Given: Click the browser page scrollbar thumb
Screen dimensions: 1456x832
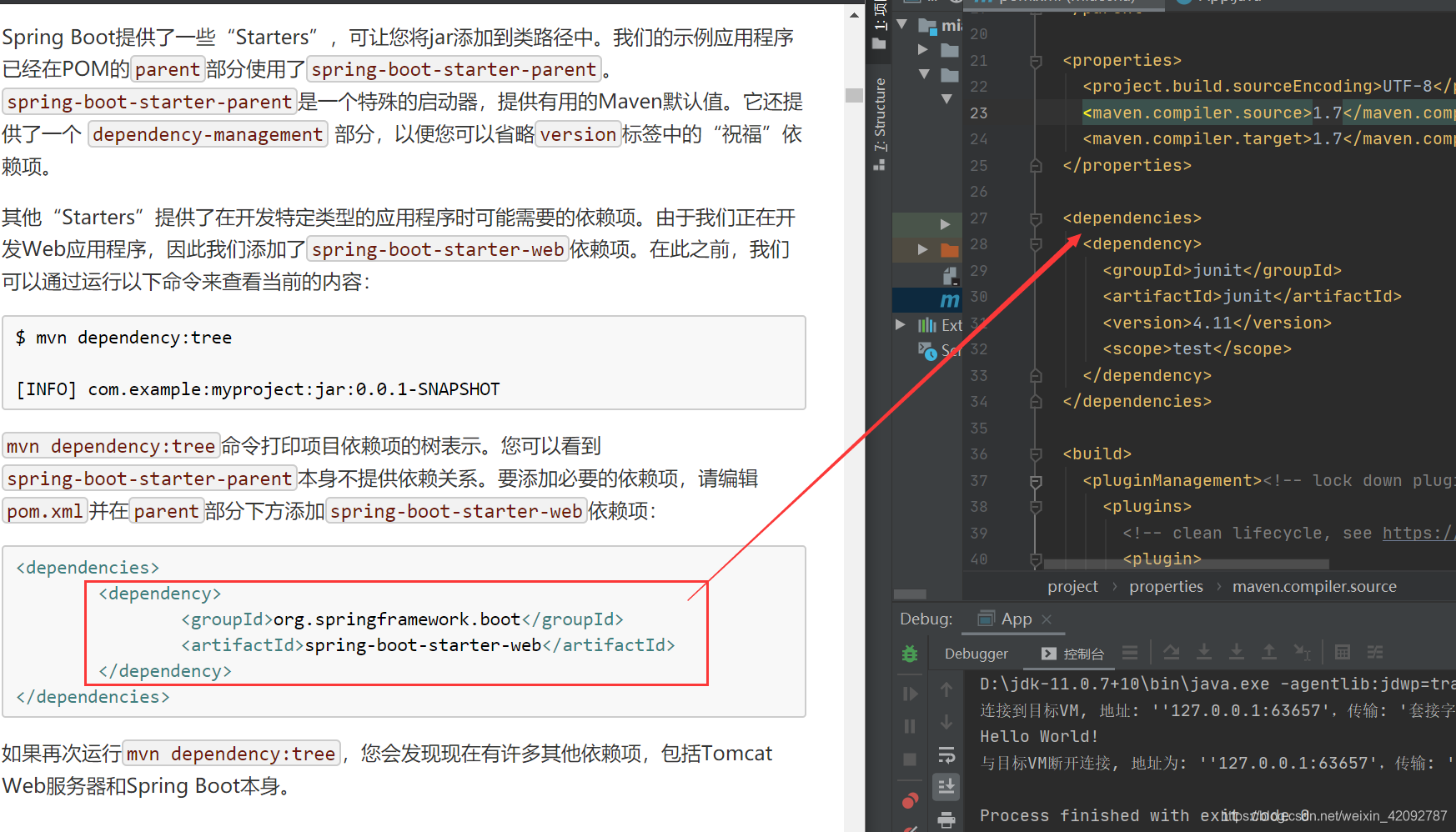Looking at the screenshot, I should [x=854, y=95].
